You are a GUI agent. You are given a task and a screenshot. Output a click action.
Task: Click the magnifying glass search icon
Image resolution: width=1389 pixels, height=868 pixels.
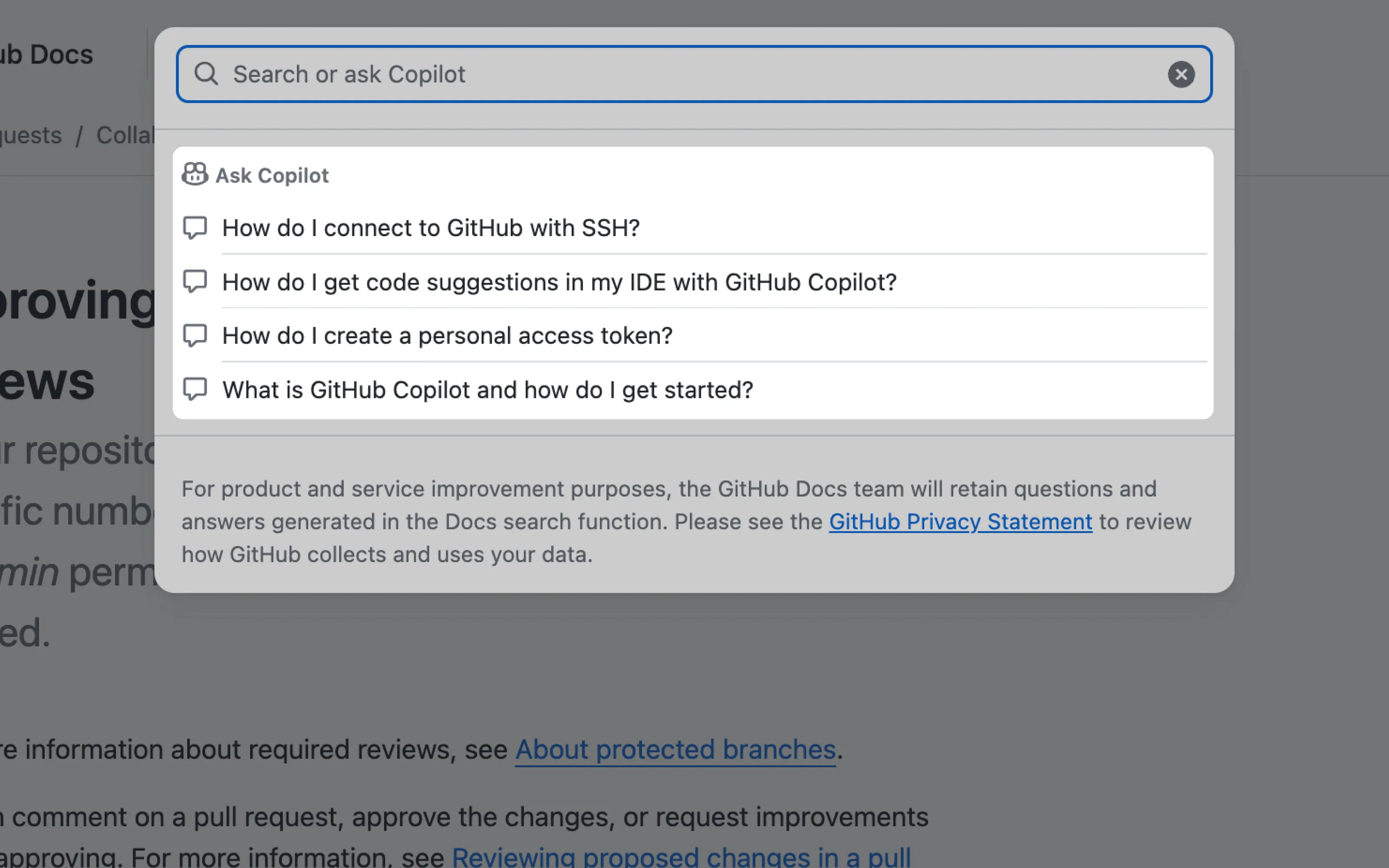(206, 74)
